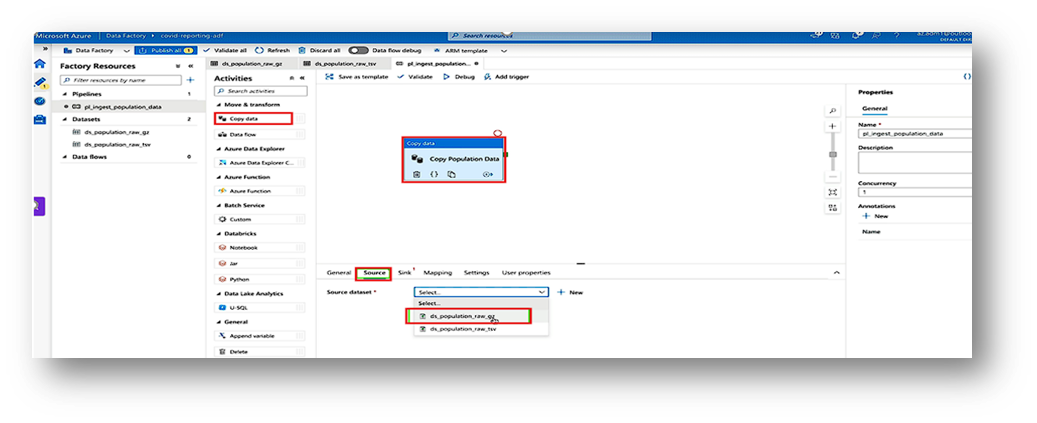The width and height of the screenshot is (1037, 423).
Task: Click the canvas zoom slider handle
Action: tap(833, 153)
